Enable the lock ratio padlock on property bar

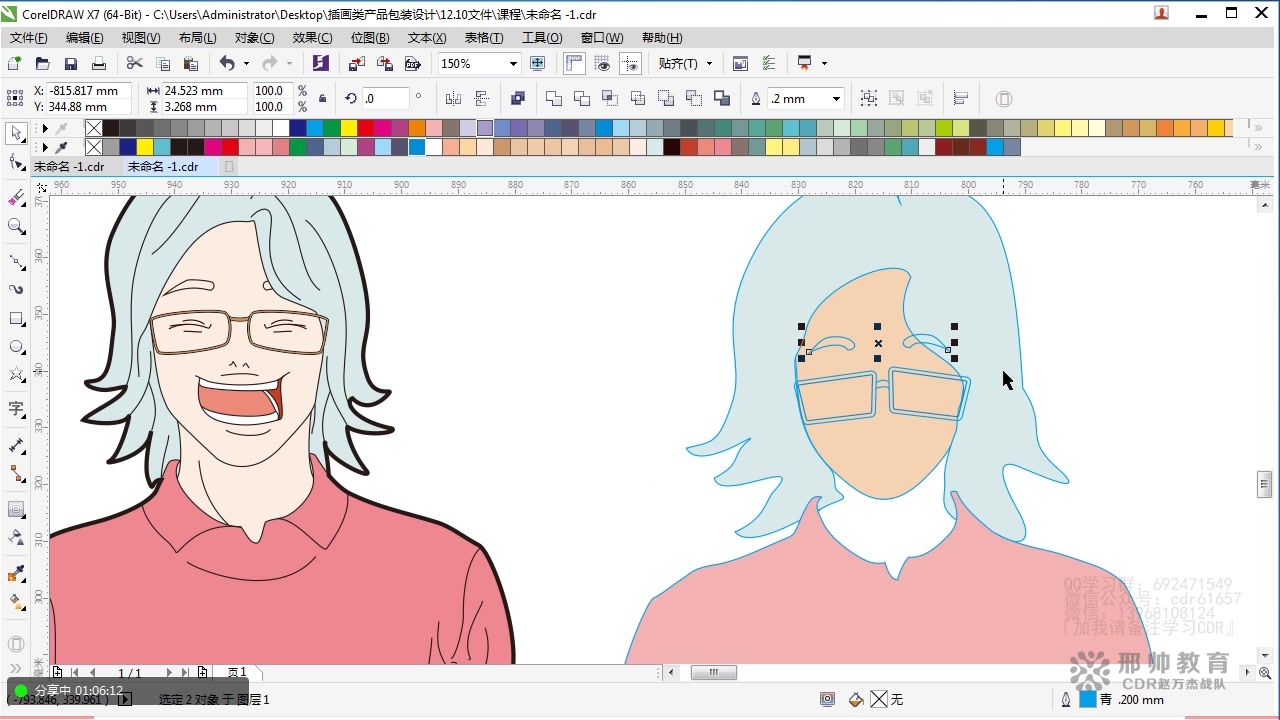click(323, 99)
